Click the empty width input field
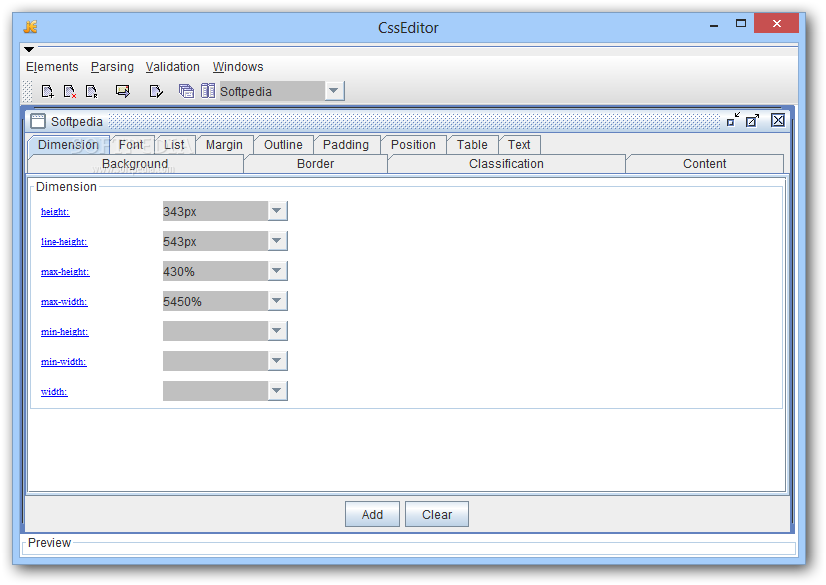 coord(215,391)
